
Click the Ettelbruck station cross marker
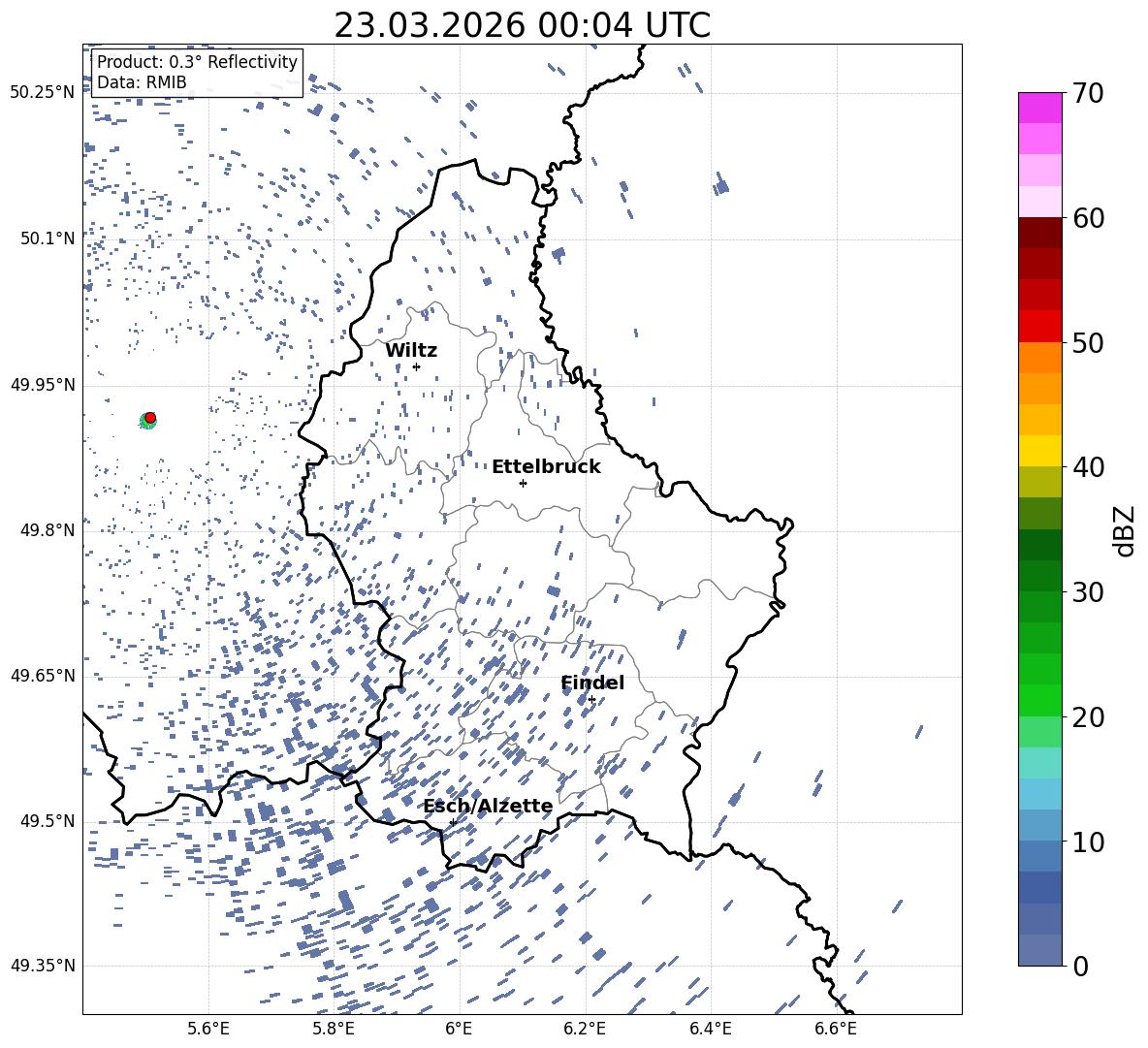click(x=523, y=483)
